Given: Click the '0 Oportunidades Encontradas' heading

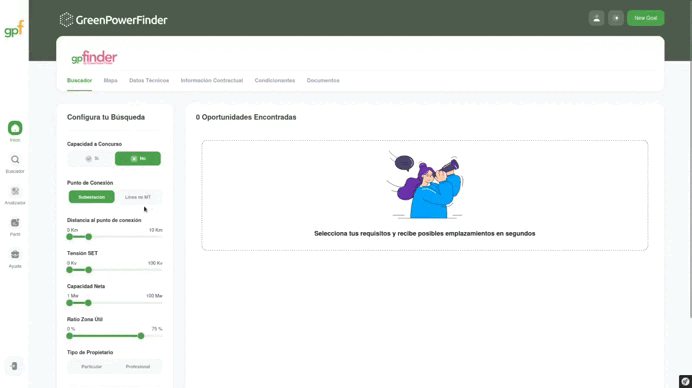Looking at the screenshot, I should pyautogui.click(x=246, y=117).
